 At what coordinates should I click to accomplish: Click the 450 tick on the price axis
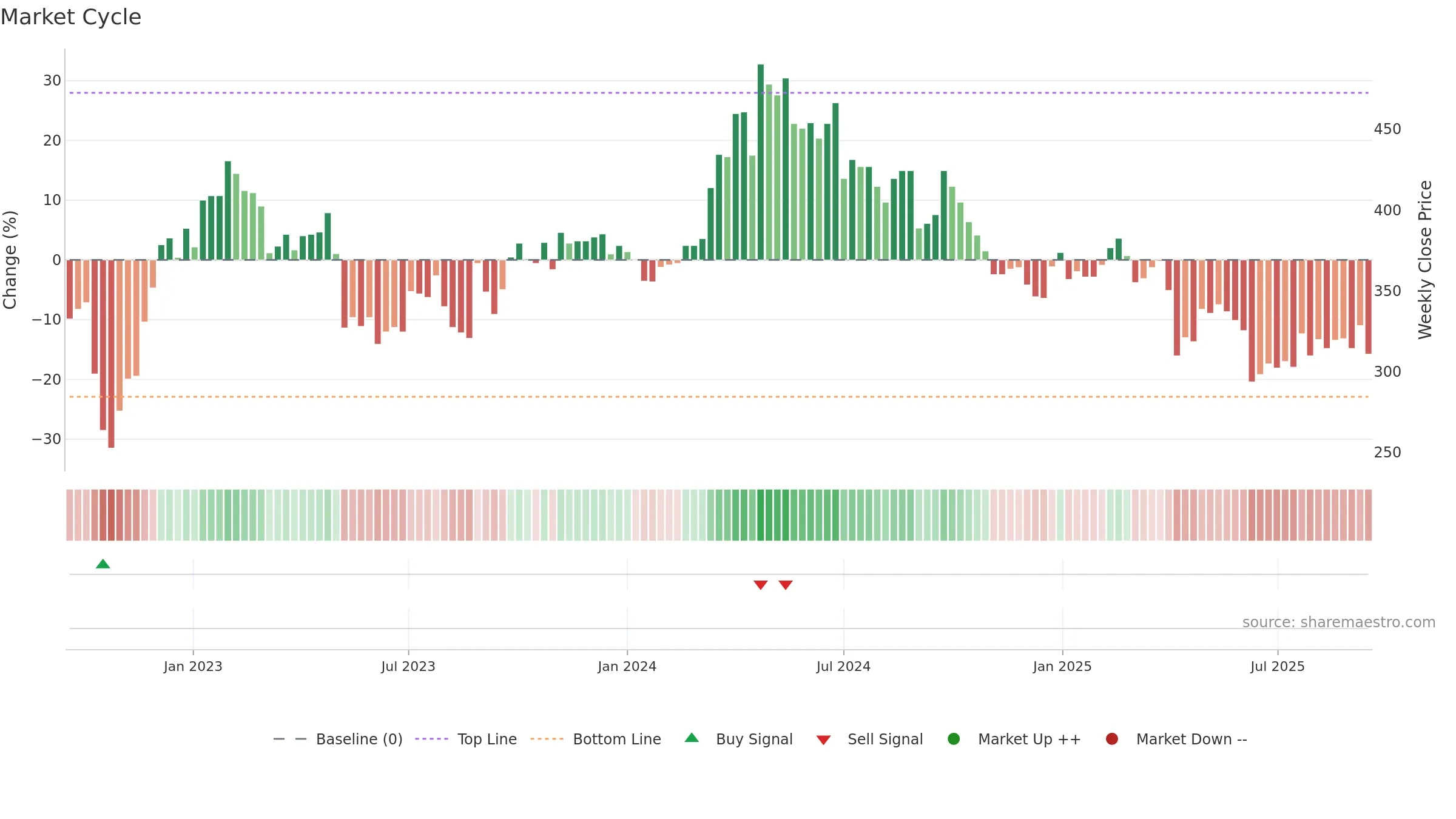click(1387, 129)
